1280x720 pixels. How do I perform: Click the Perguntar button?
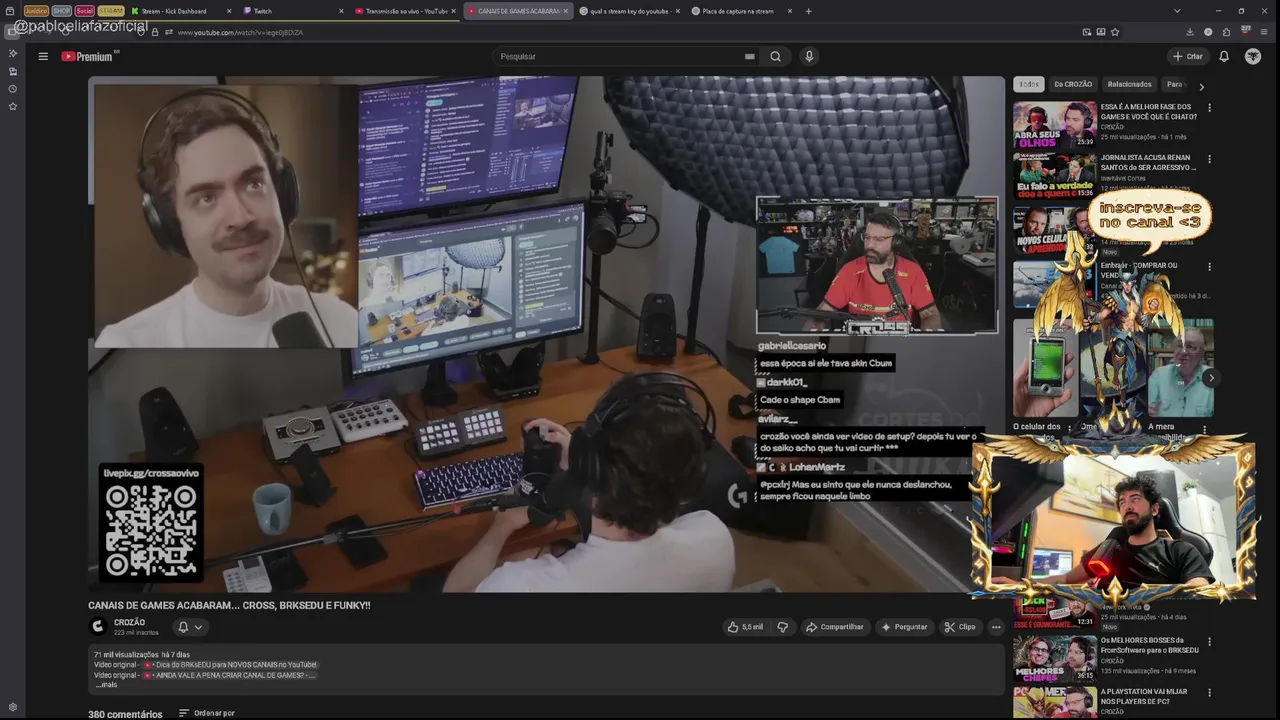tap(904, 627)
